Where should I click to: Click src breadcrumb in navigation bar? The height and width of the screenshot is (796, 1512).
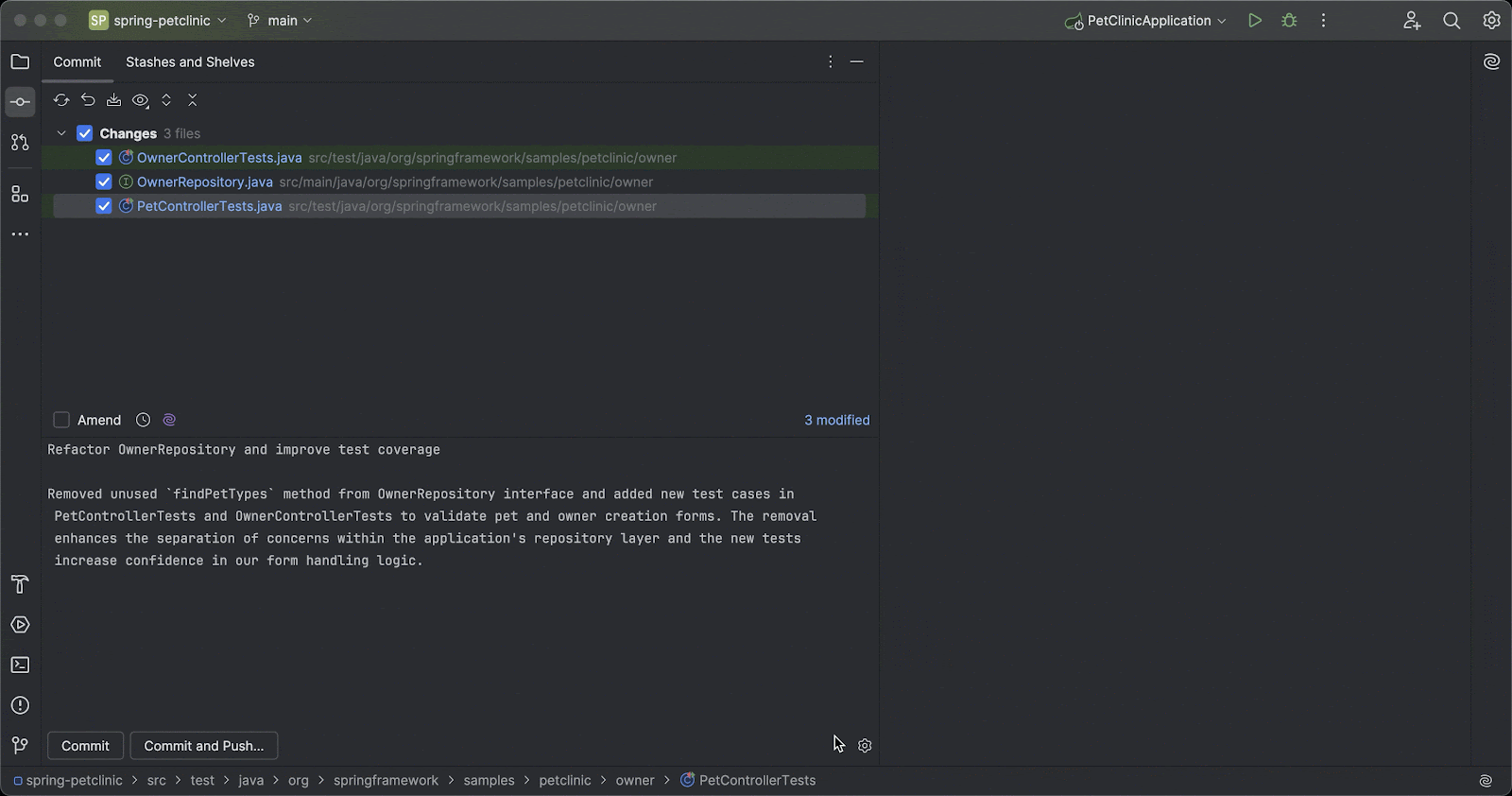coord(157,781)
